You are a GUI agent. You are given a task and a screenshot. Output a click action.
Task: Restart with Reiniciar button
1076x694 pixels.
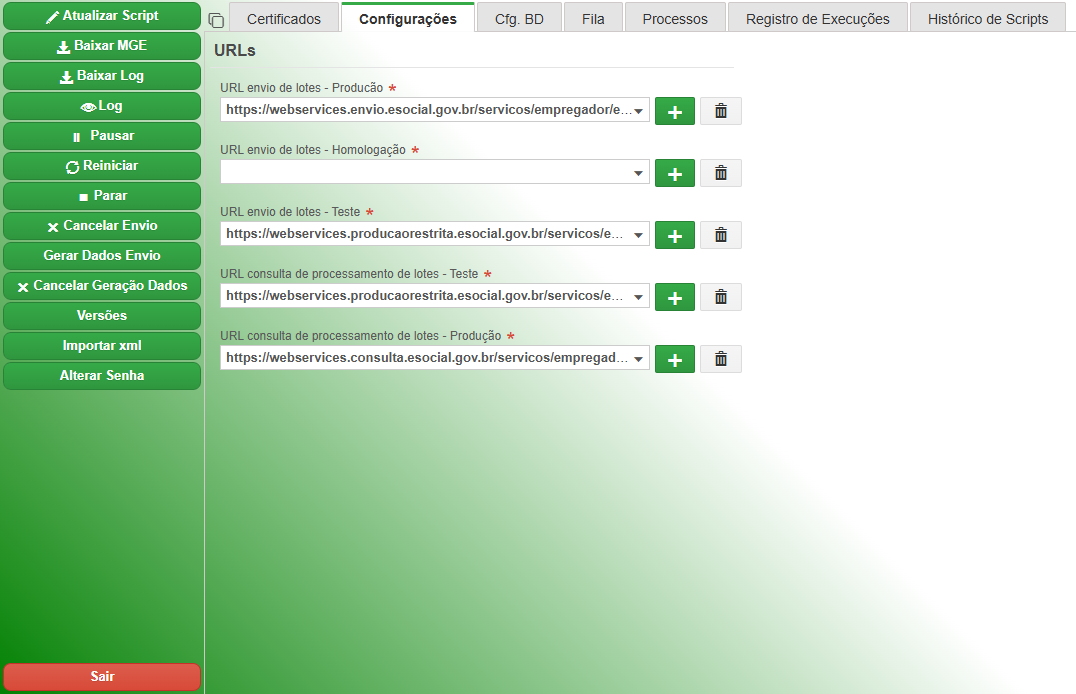[x=102, y=166]
